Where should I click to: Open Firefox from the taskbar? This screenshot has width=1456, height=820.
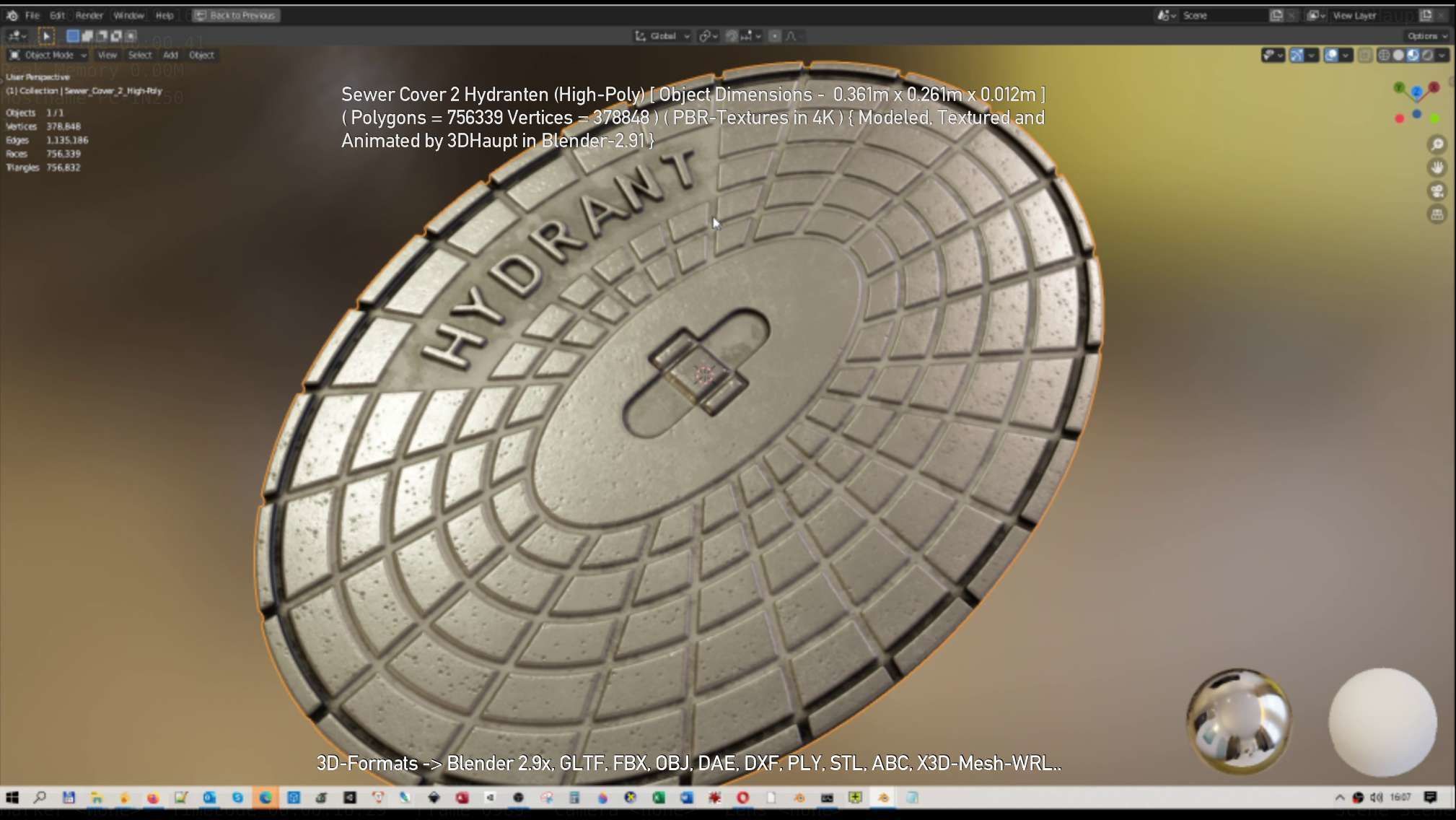pos(152,797)
